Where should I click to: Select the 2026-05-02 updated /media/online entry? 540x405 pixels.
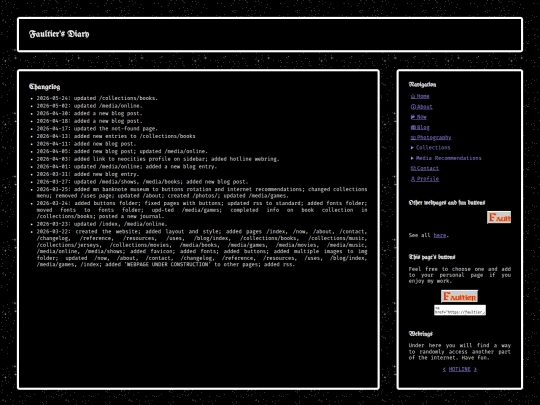(90, 106)
